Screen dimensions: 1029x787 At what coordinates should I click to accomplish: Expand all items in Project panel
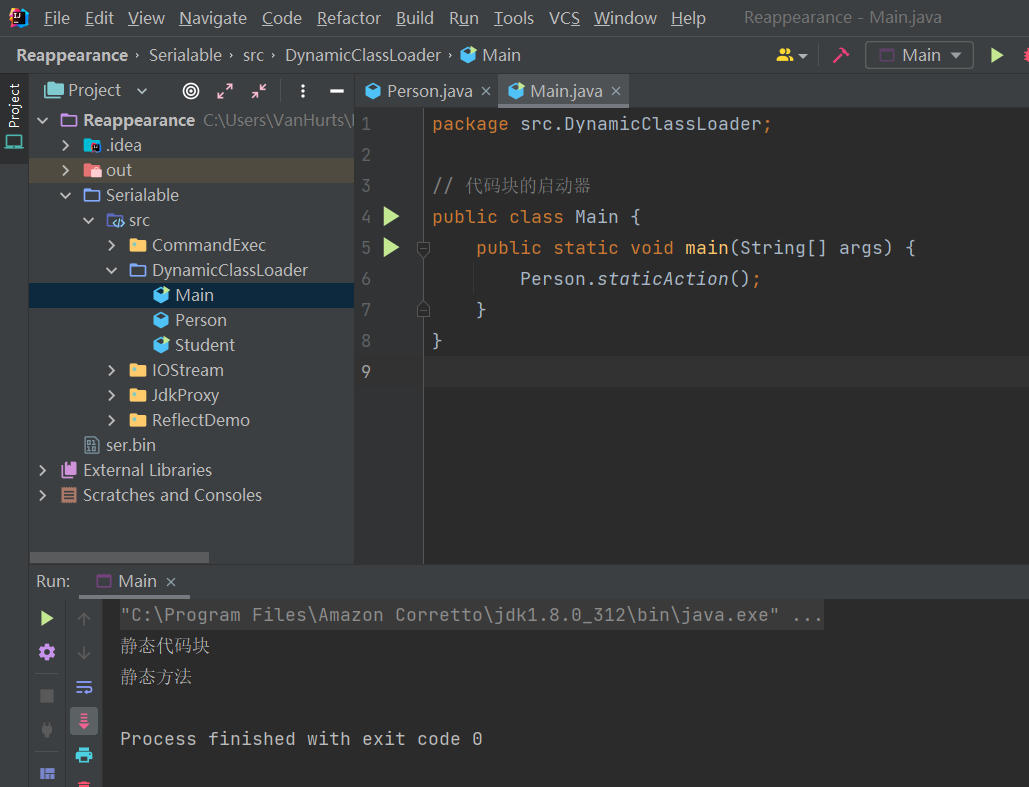click(x=225, y=91)
